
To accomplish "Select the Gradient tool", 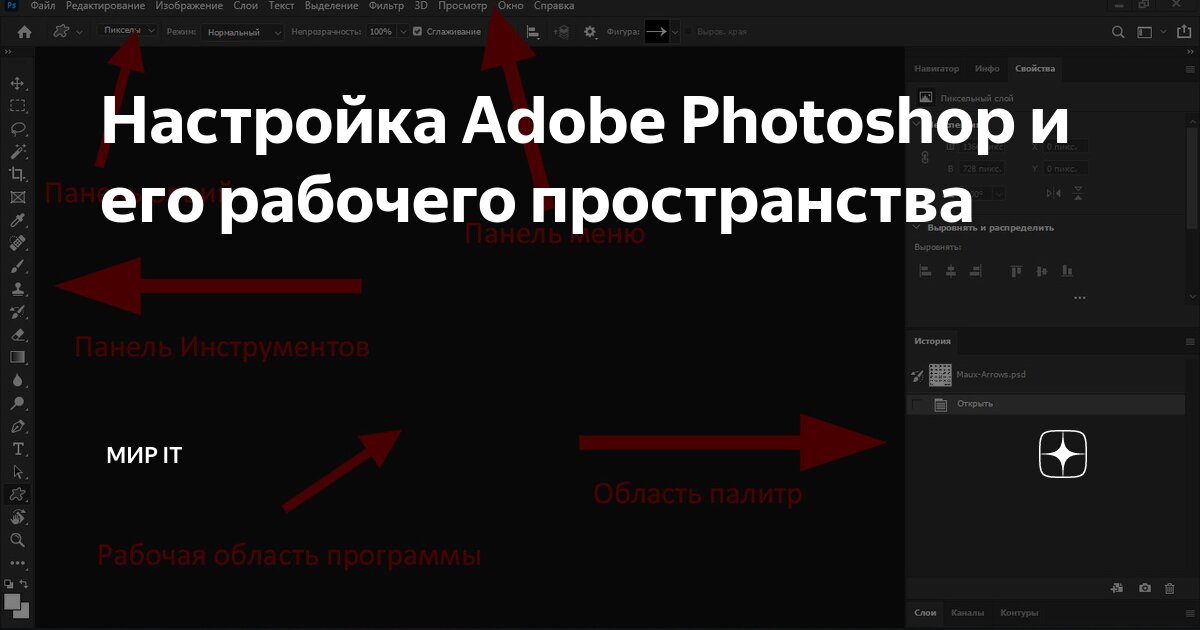I will pyautogui.click(x=17, y=357).
